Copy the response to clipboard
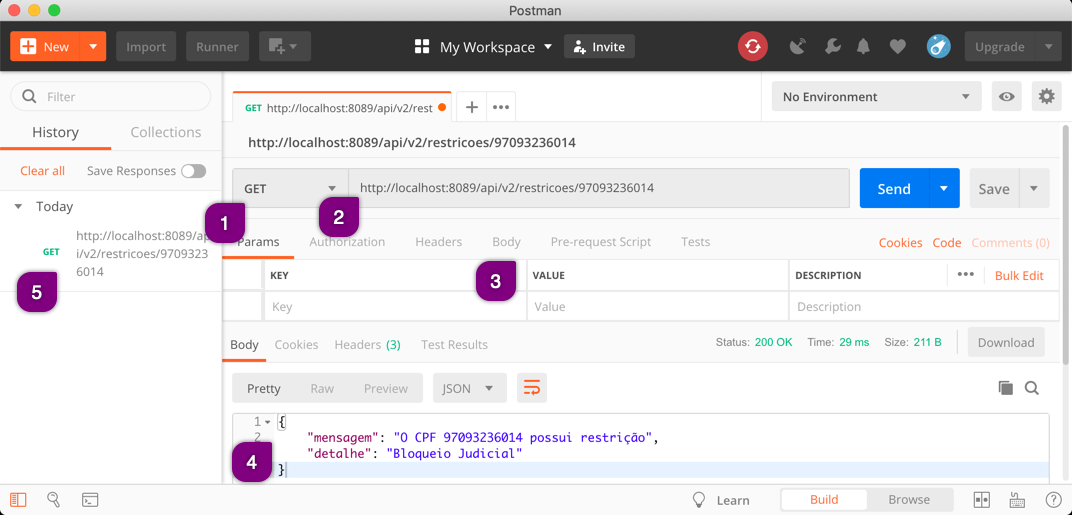The width and height of the screenshot is (1072, 515). [x=1006, y=388]
